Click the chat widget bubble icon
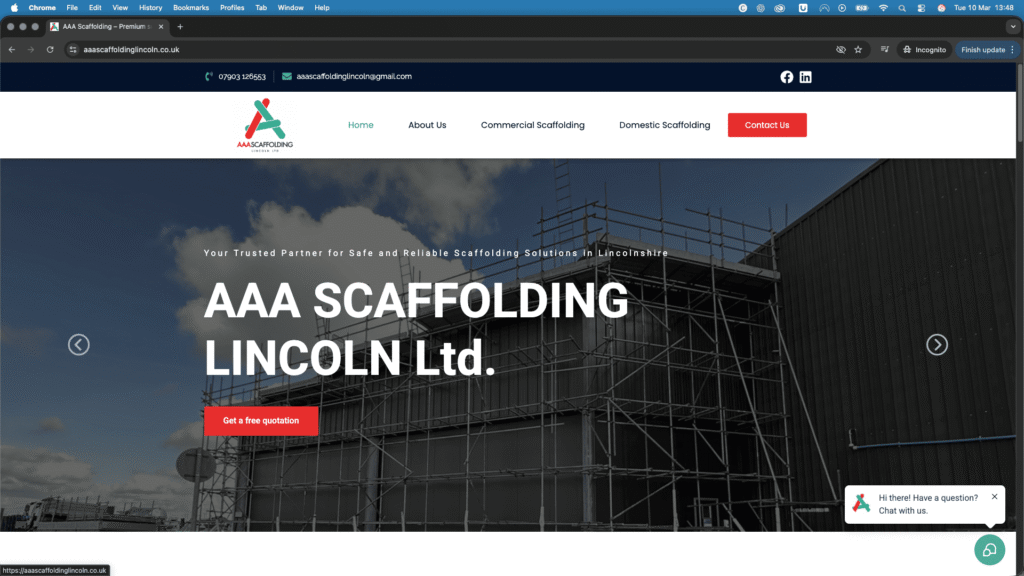 [x=989, y=550]
